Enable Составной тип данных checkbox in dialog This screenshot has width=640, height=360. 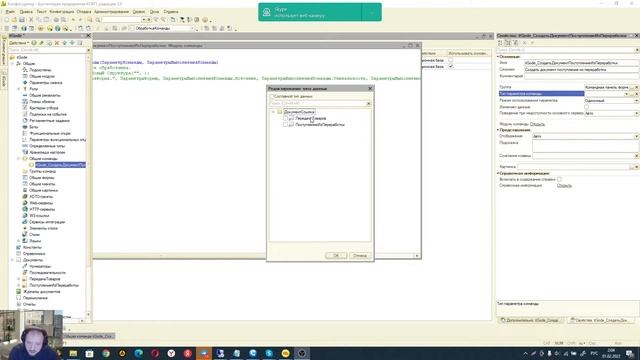tap(272, 96)
